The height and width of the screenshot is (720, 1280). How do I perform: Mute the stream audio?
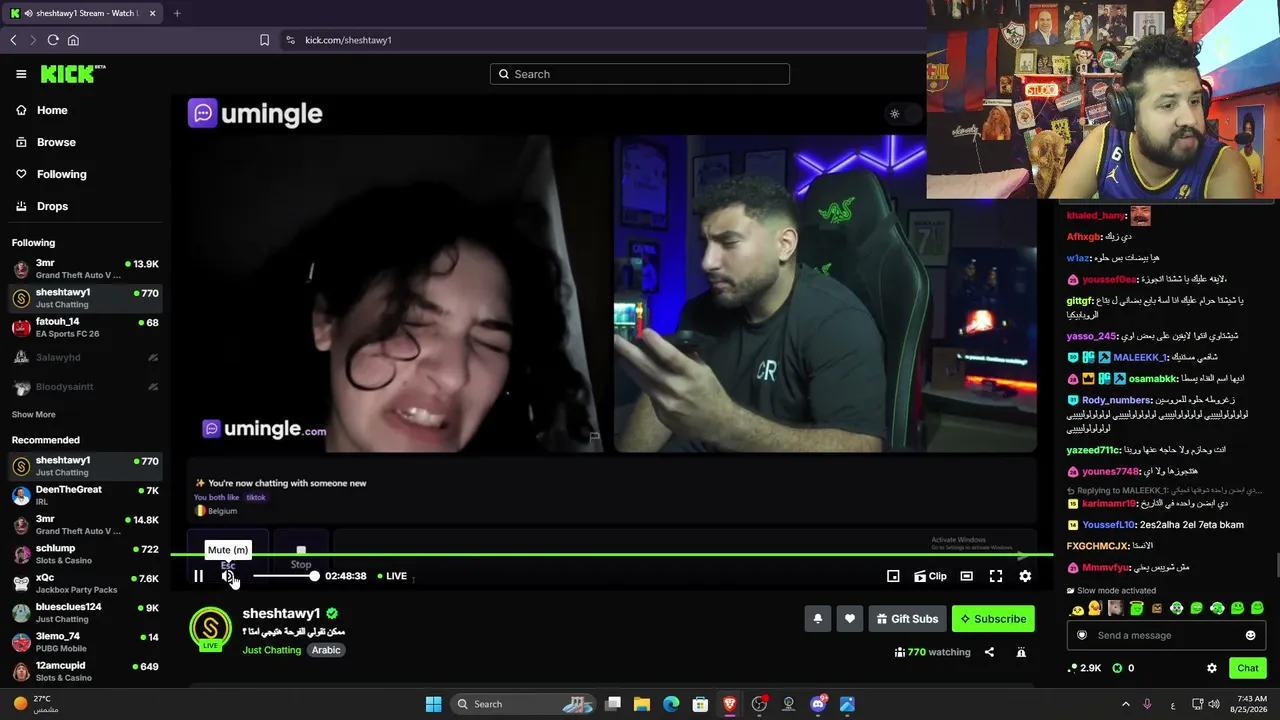(229, 576)
